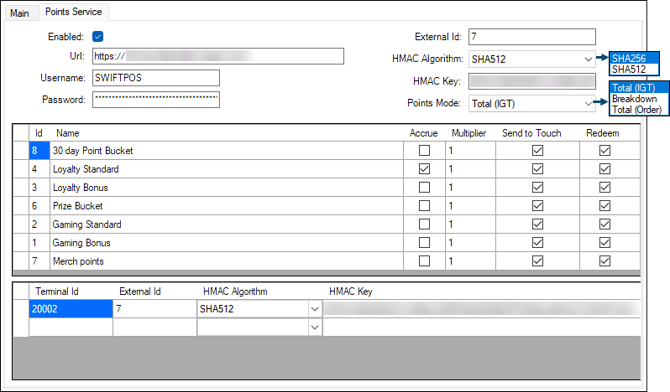Uncheck Redeem for Gaming Bonus
670x392 pixels.
[x=605, y=242]
